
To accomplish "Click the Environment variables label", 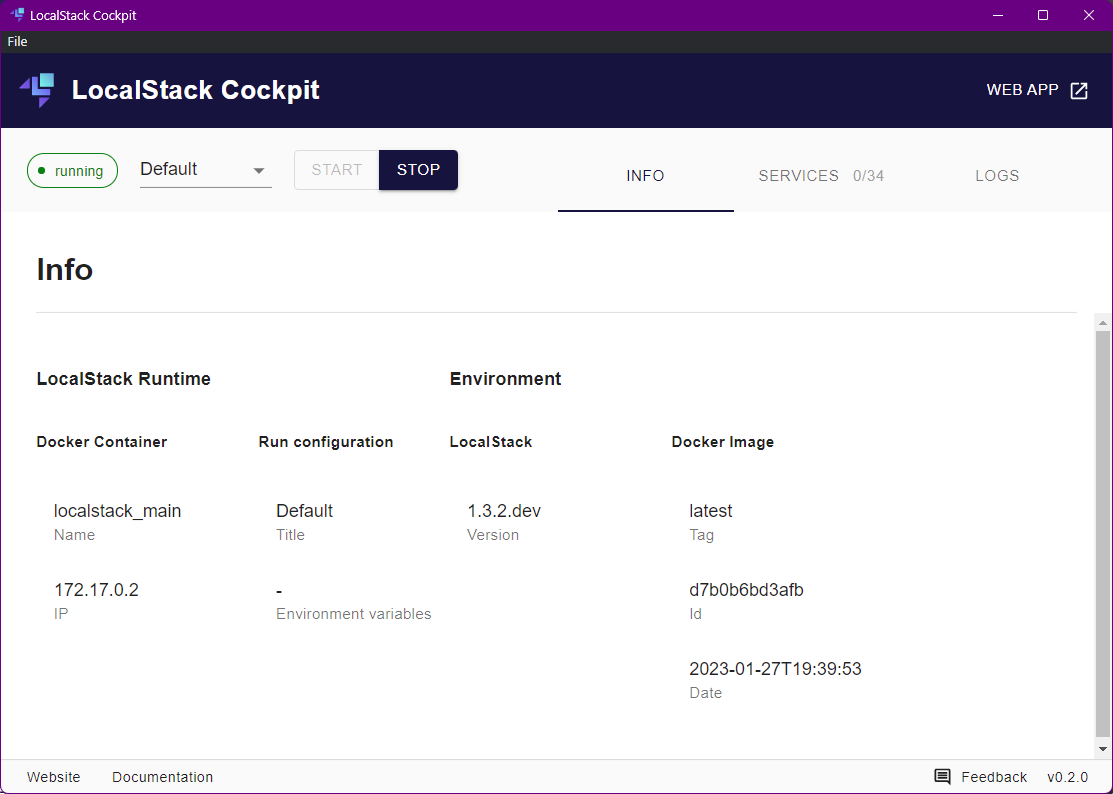I will [x=353, y=614].
